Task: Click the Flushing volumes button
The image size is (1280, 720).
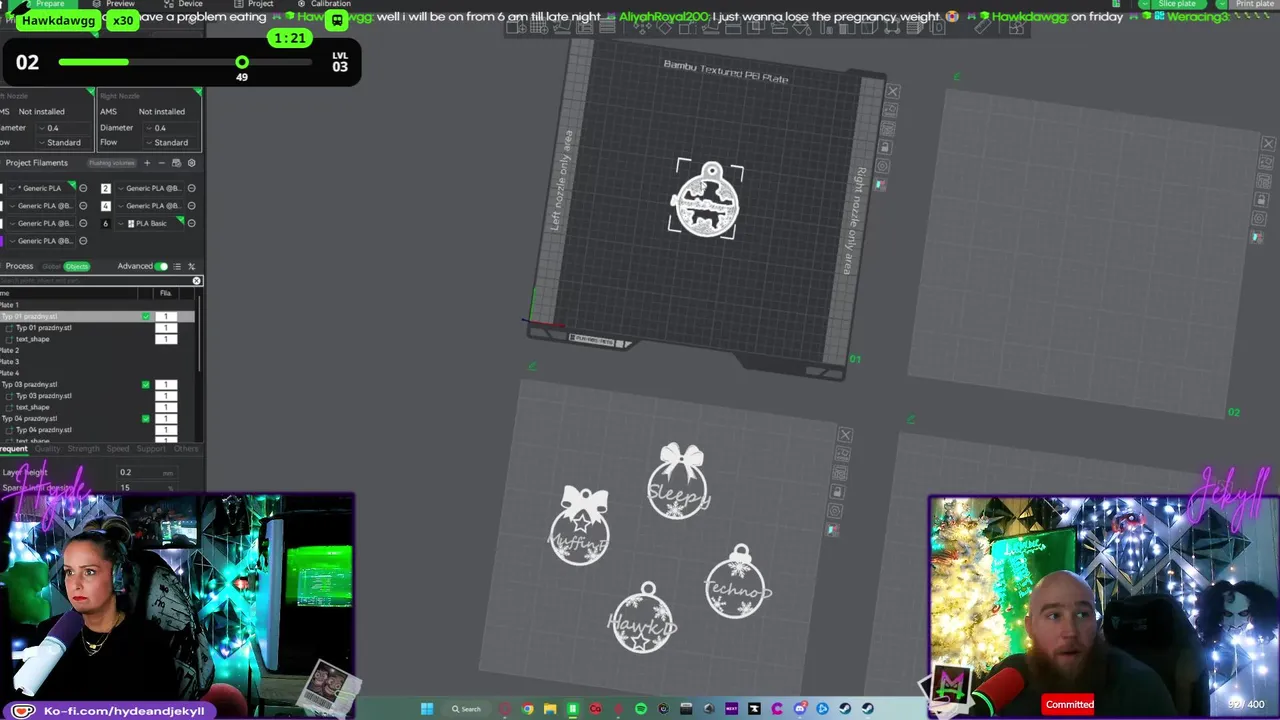Action: [x=111, y=163]
